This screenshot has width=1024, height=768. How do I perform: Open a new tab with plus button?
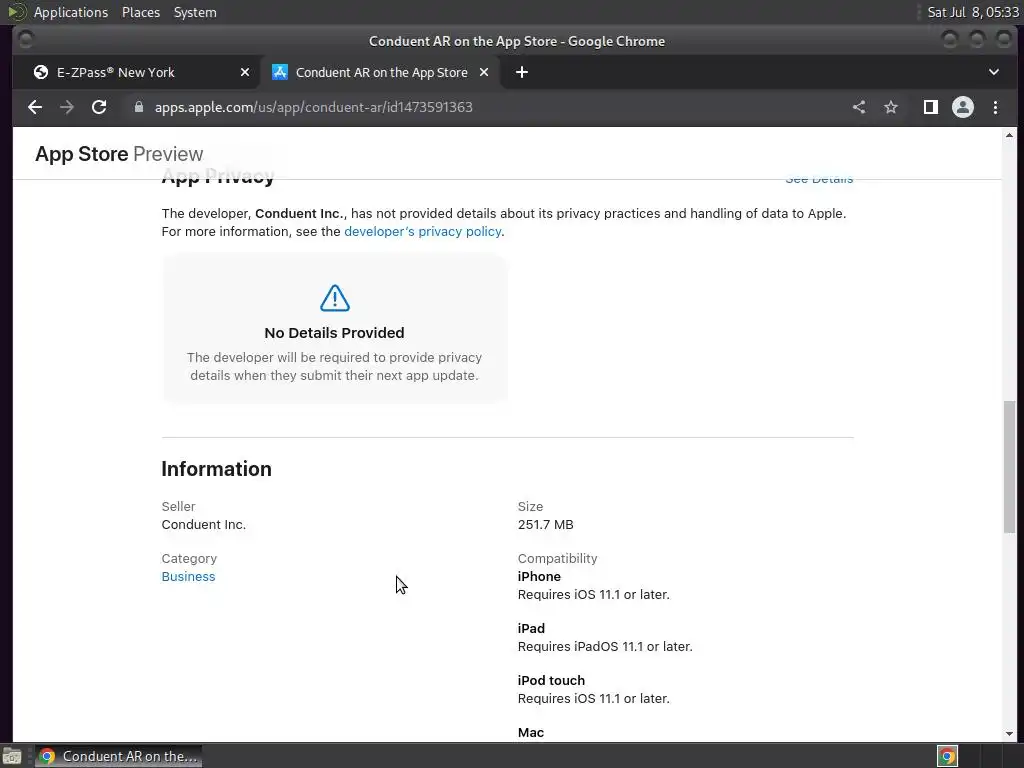[522, 72]
